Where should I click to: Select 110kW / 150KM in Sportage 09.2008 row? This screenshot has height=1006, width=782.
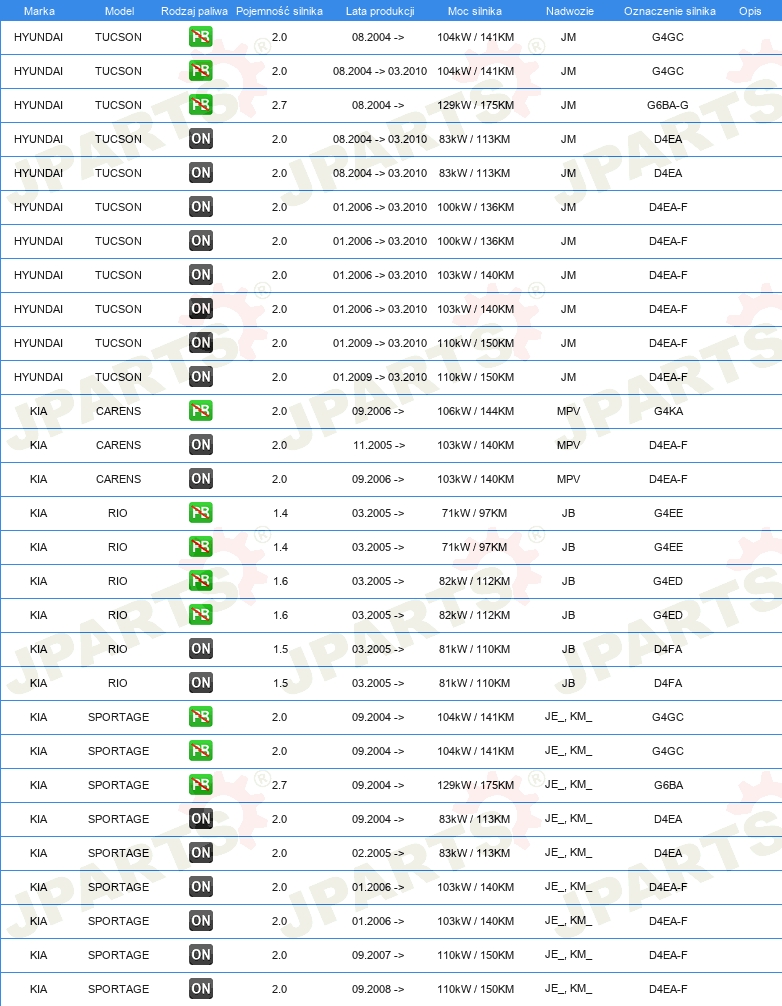pyautogui.click(x=475, y=989)
